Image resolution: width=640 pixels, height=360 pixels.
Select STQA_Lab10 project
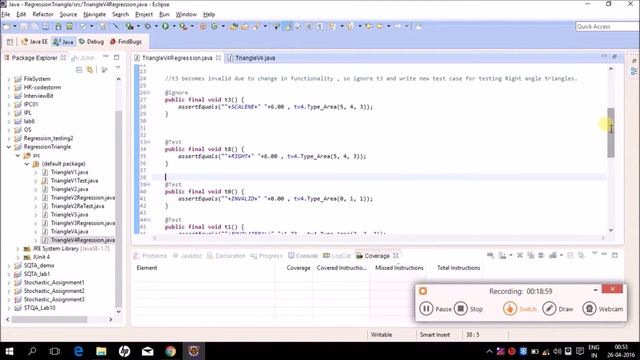point(39,308)
